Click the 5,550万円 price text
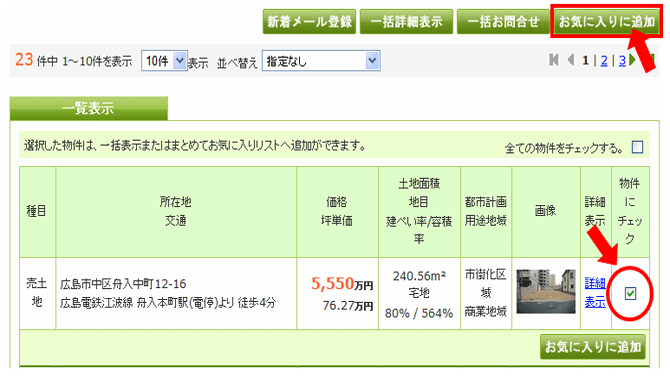 tap(342, 284)
